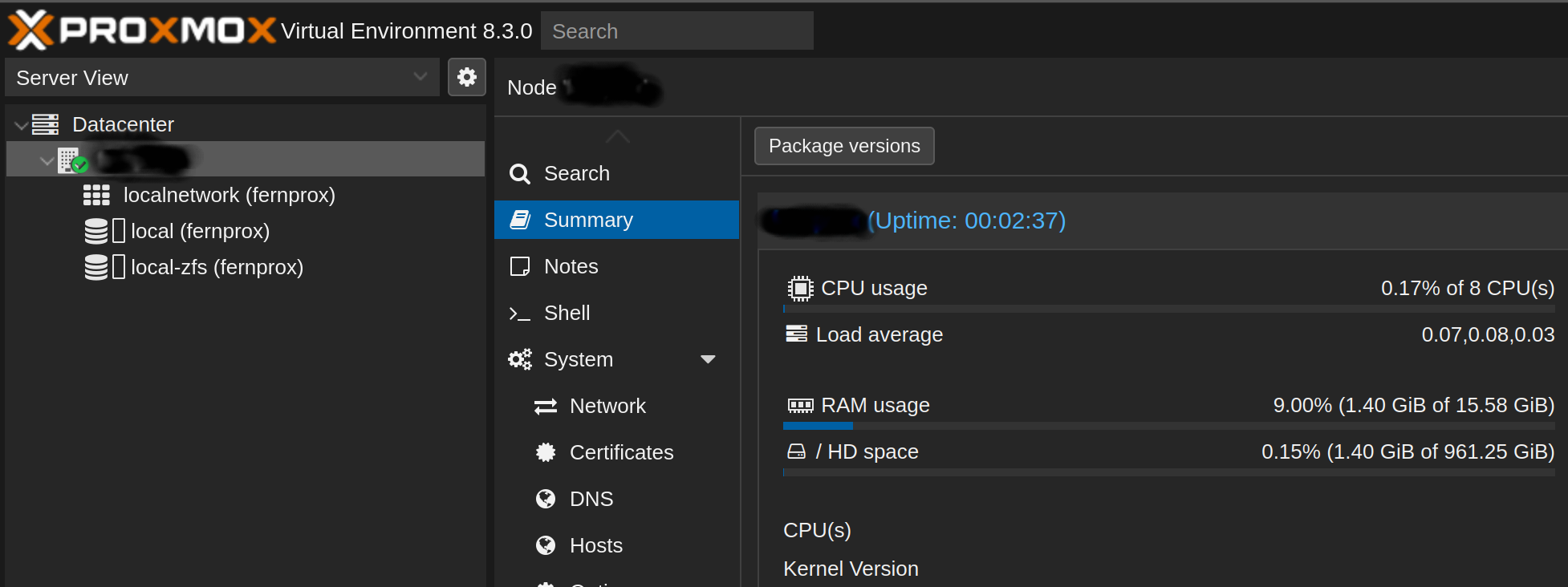Select the System menu item
1568x587 pixels.
[x=616, y=359]
